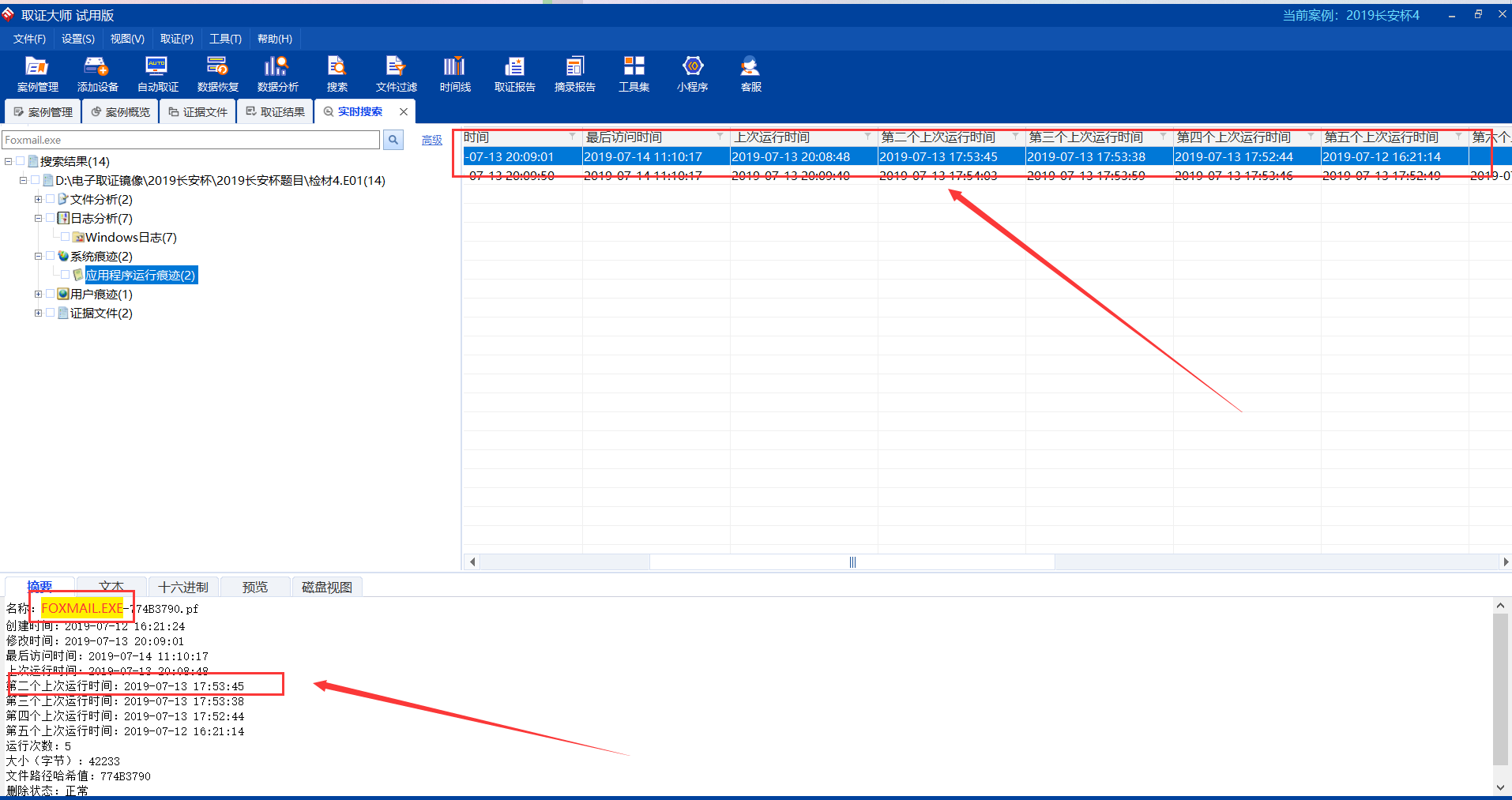The height and width of the screenshot is (800, 1512).
Task: Click the 高级 advanced search link
Action: (432, 140)
